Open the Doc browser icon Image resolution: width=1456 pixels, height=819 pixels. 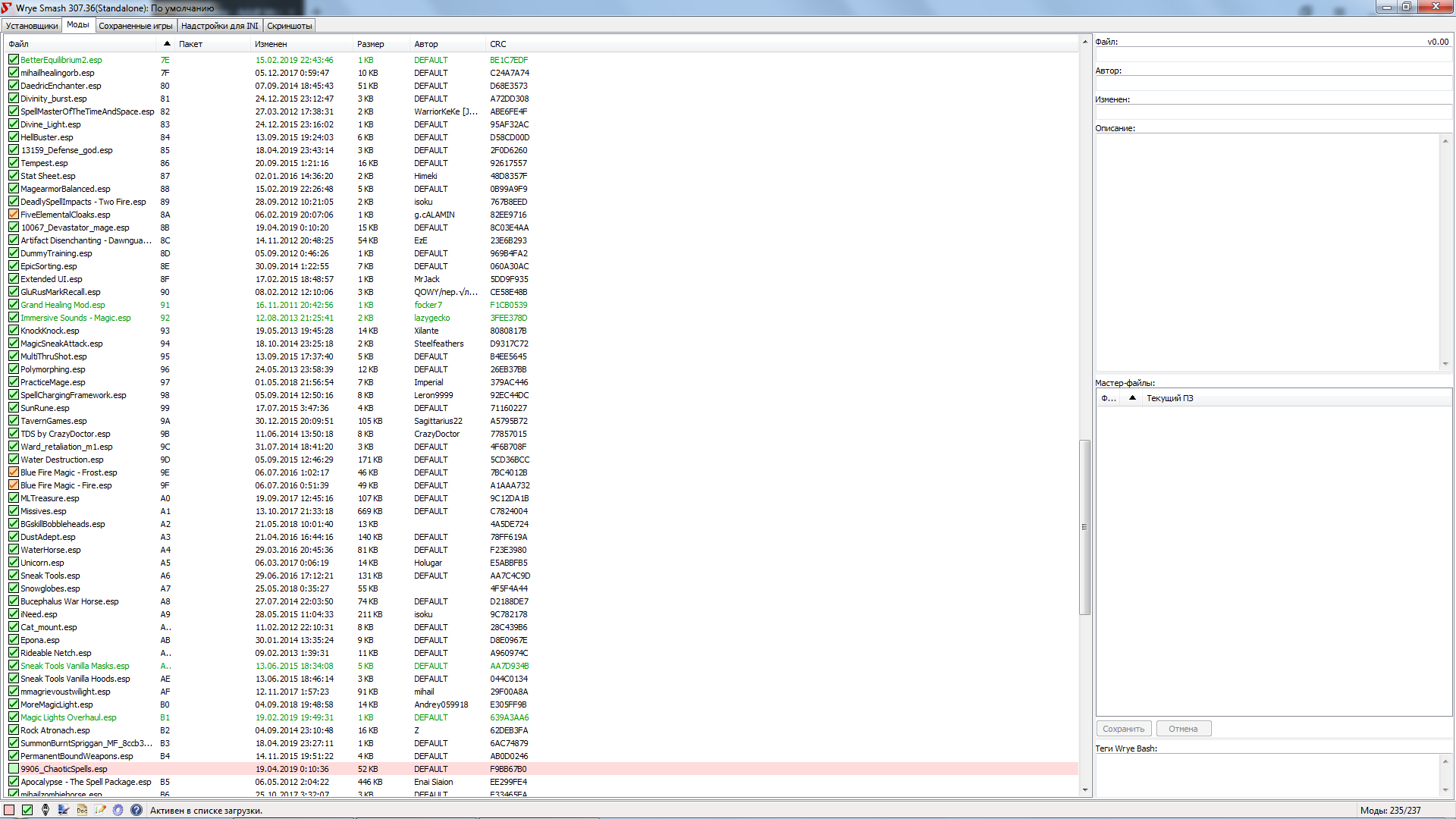pos(82,810)
